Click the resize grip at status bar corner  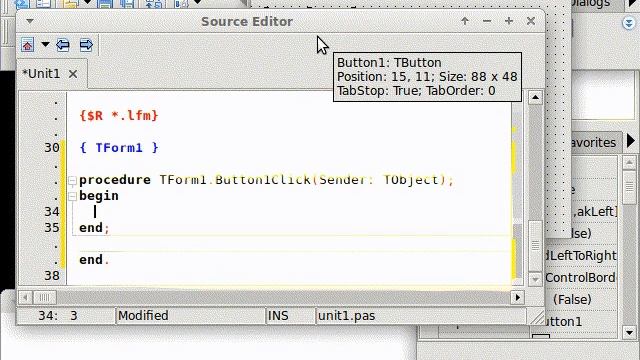coord(537,317)
